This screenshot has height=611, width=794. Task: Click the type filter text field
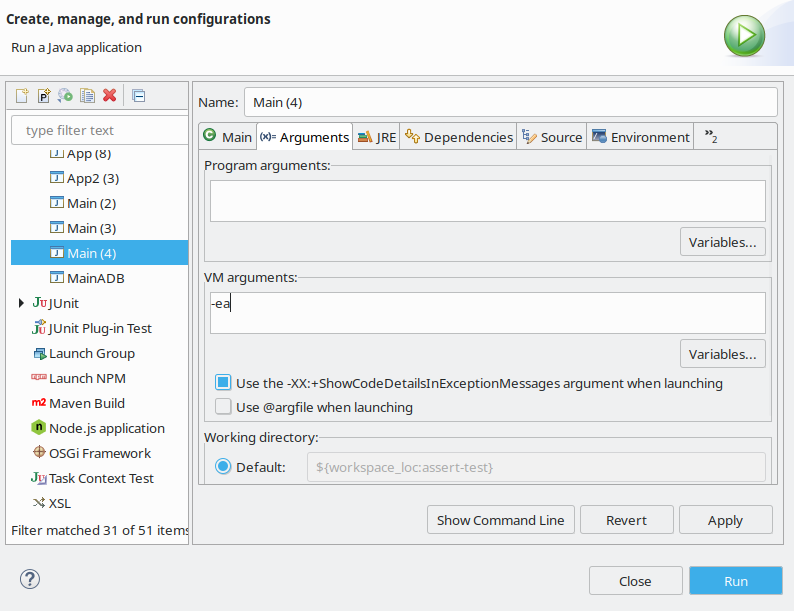pos(99,130)
